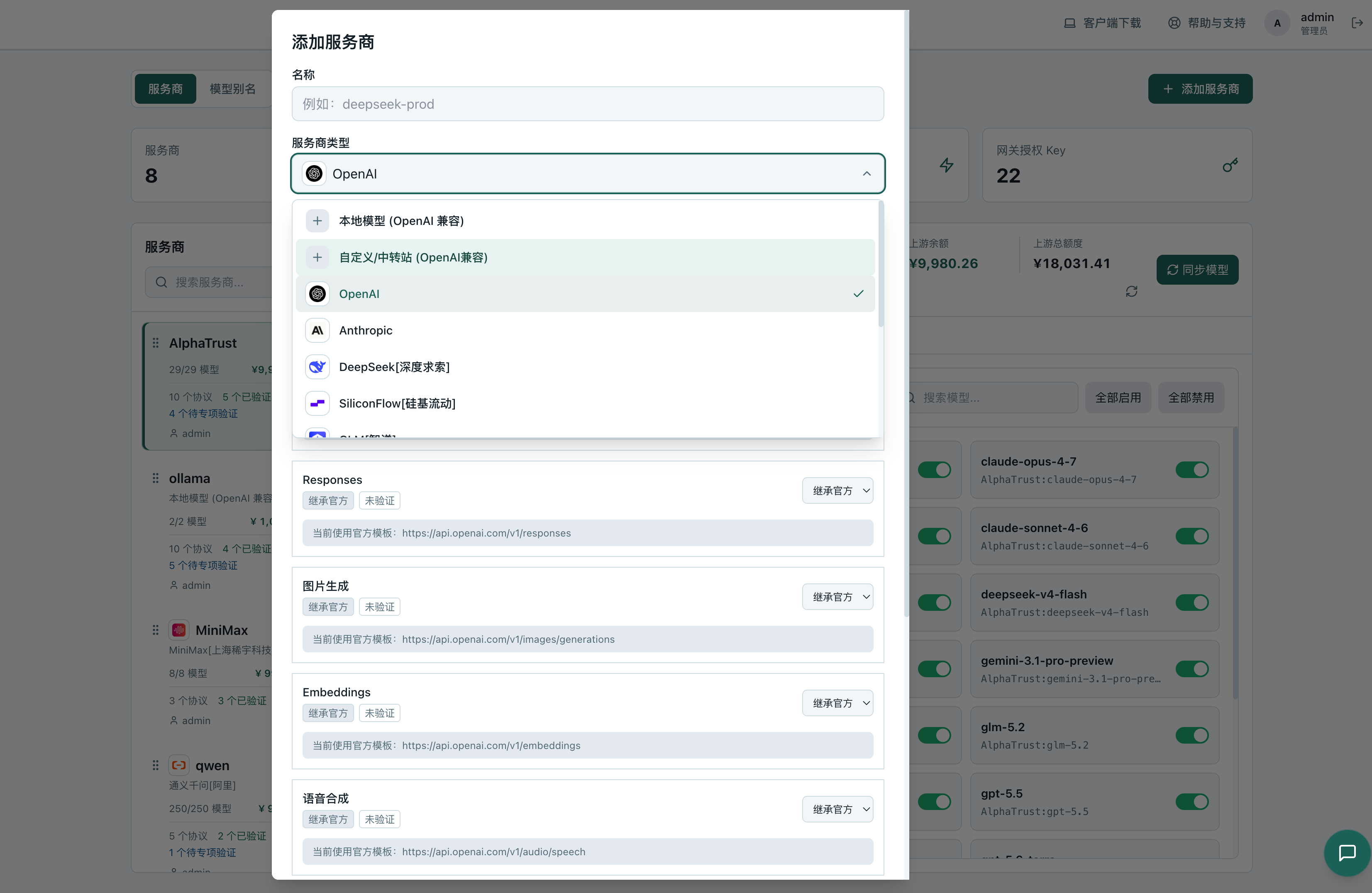
Task: Toggle the gemini-3.1-pro-preview model switch
Action: [x=1192, y=669]
